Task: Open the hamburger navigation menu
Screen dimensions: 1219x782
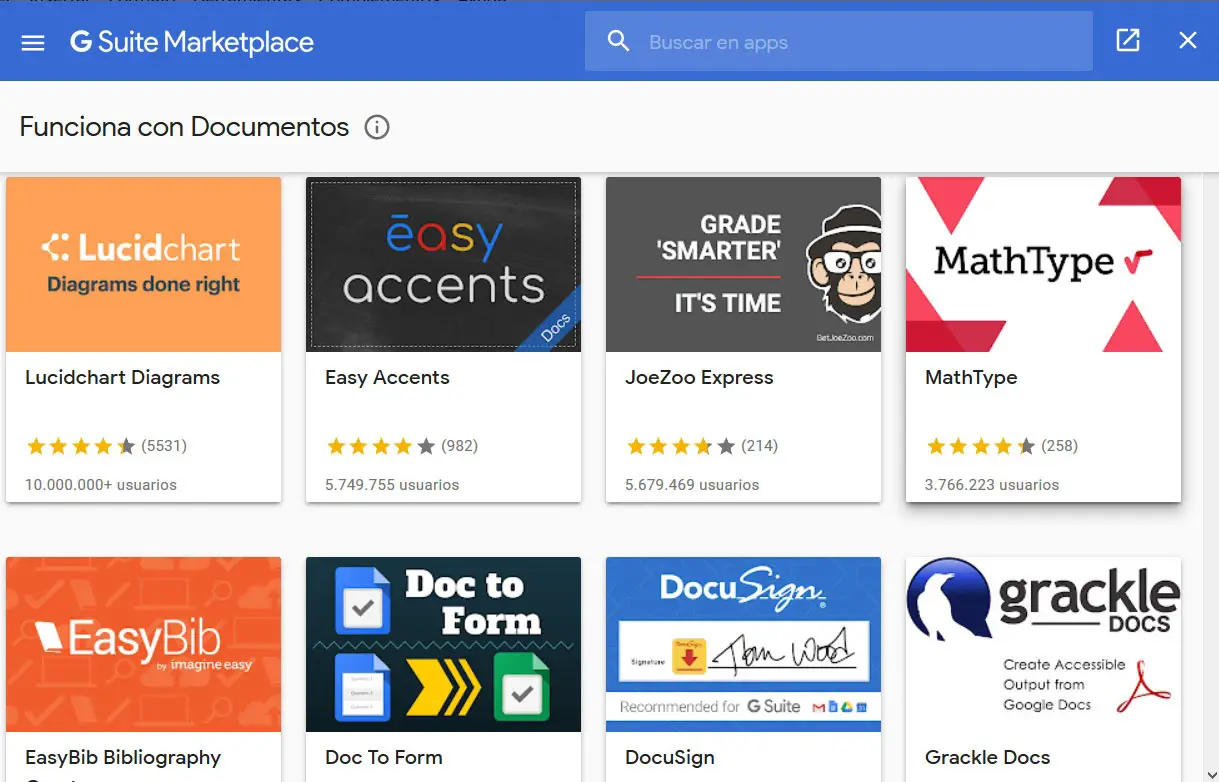Action: (x=33, y=43)
